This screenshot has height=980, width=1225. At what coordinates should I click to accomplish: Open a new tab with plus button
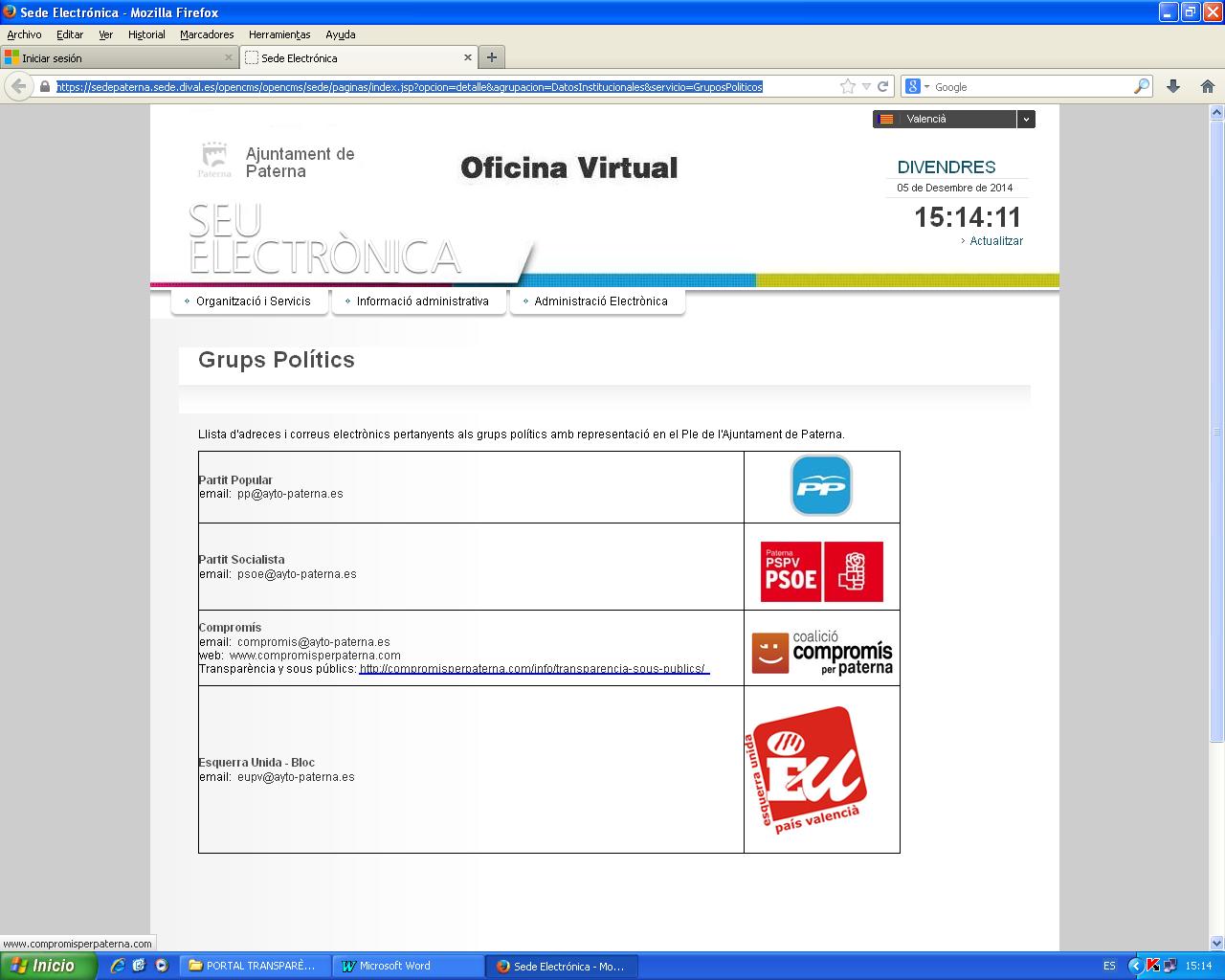click(x=491, y=57)
